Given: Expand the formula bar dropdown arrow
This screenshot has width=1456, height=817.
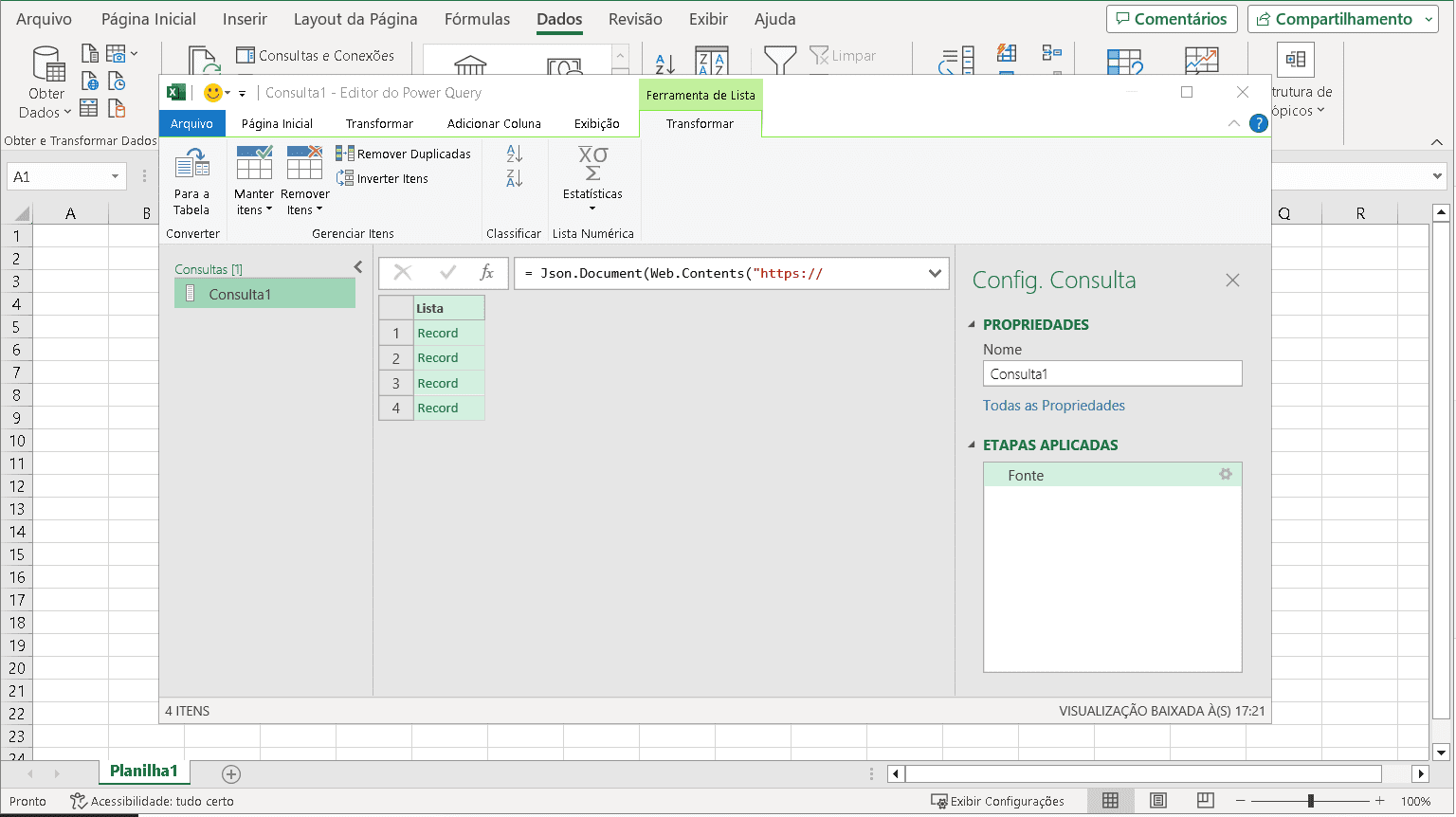Looking at the screenshot, I should (935, 273).
